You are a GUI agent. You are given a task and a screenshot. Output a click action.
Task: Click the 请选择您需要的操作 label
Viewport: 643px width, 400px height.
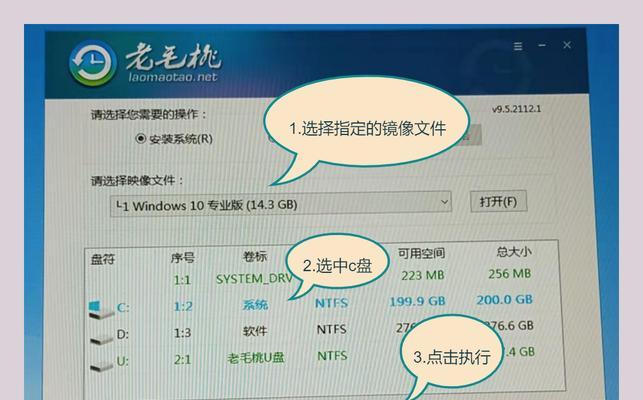coord(148,114)
